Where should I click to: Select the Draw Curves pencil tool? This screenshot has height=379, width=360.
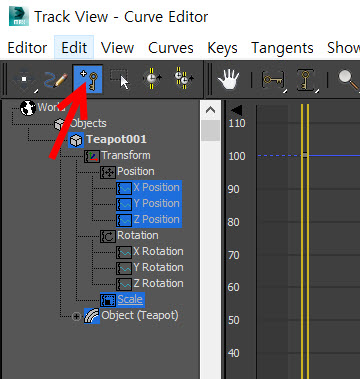[56, 80]
